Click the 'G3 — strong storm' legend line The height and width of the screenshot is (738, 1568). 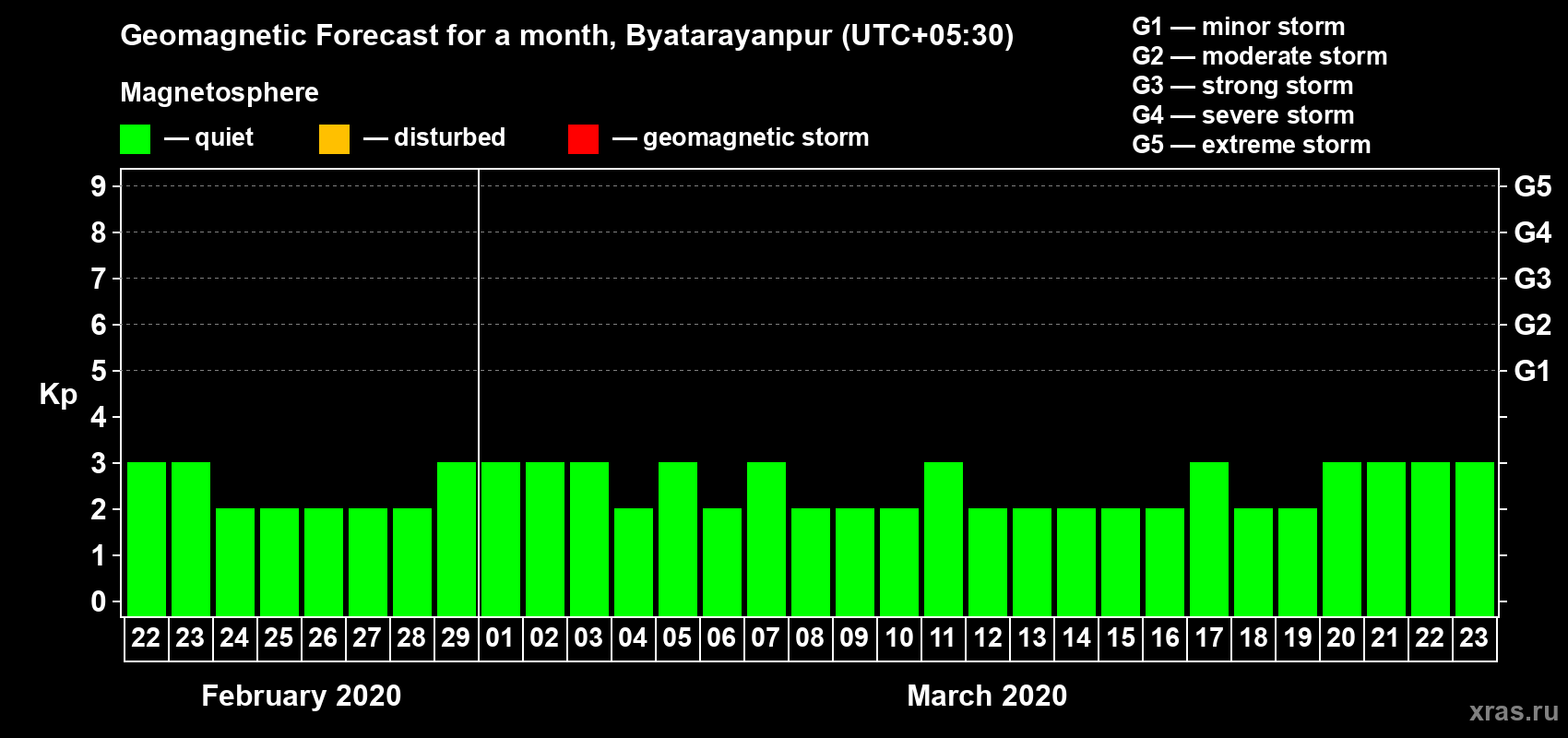pyautogui.click(x=1242, y=86)
